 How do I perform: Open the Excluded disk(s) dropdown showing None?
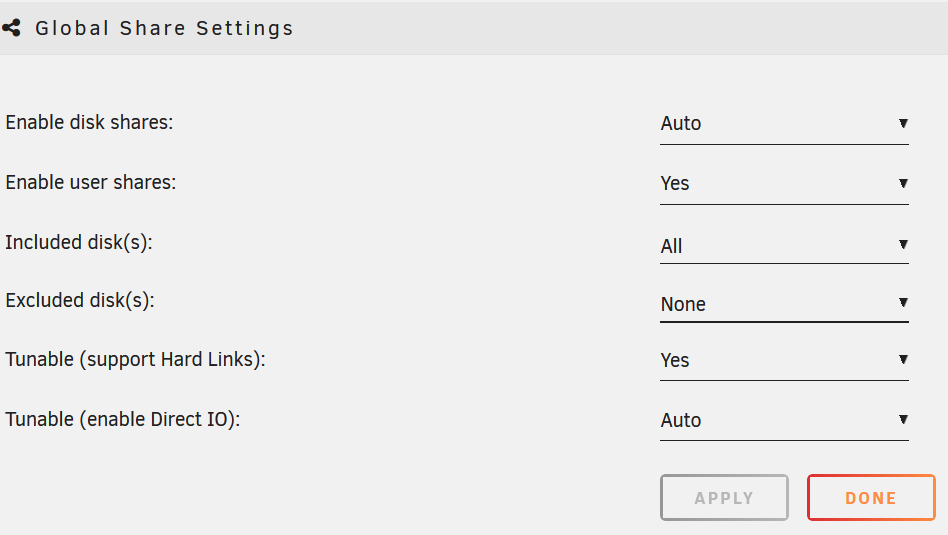coord(784,303)
